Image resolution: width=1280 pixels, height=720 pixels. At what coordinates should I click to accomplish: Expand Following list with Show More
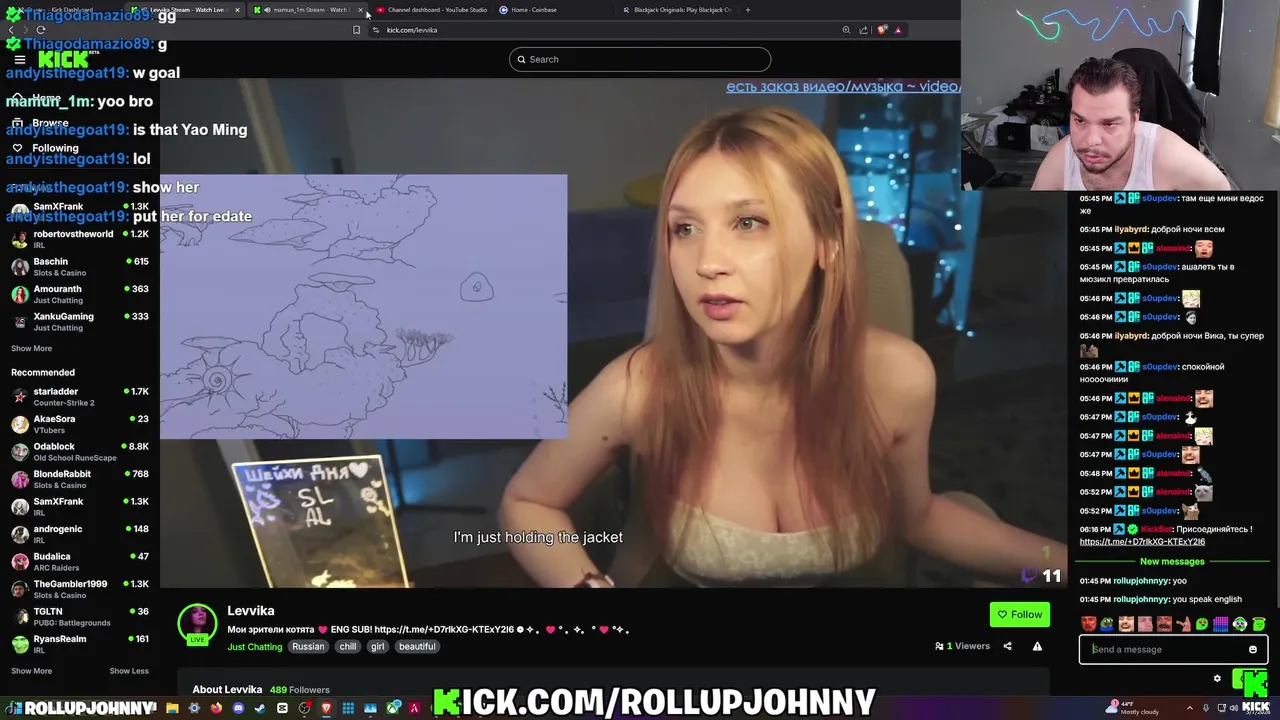point(31,348)
